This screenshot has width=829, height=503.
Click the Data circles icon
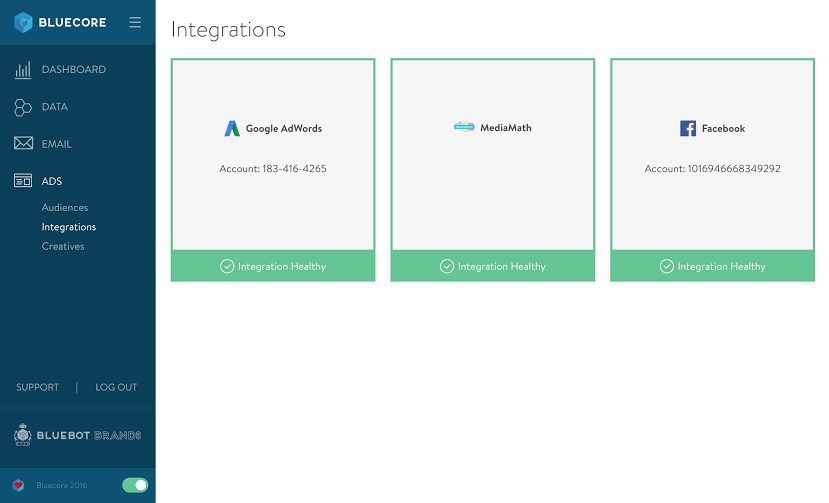[23, 107]
